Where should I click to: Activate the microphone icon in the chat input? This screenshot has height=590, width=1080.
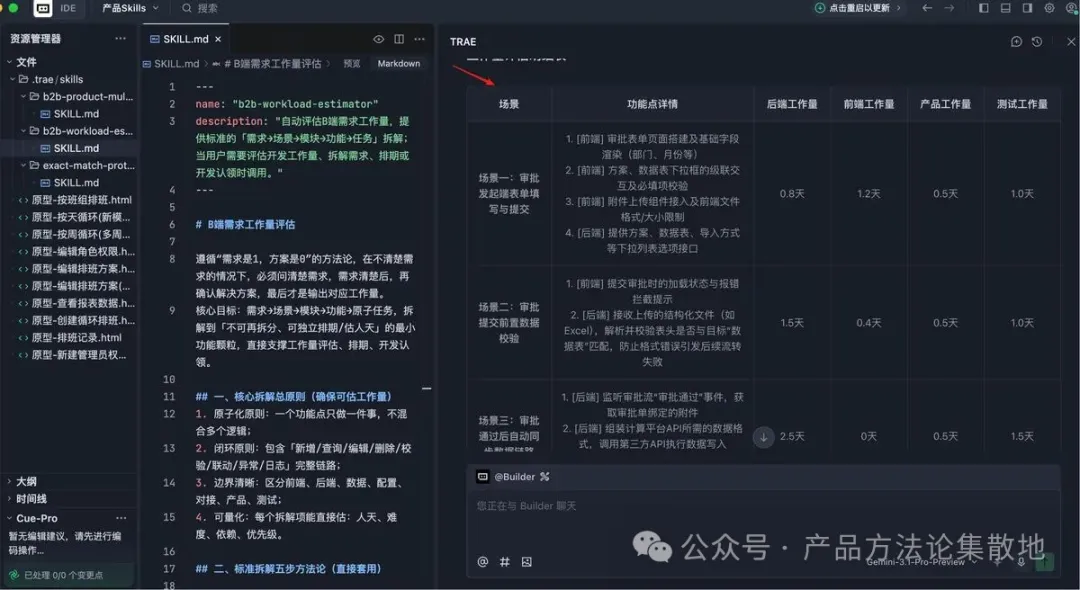pos(1022,562)
